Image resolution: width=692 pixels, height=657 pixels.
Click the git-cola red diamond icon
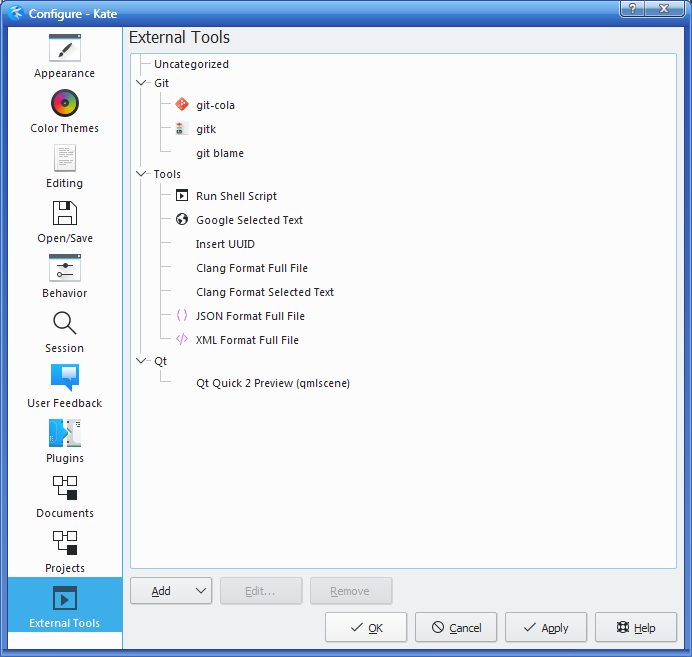[182, 105]
